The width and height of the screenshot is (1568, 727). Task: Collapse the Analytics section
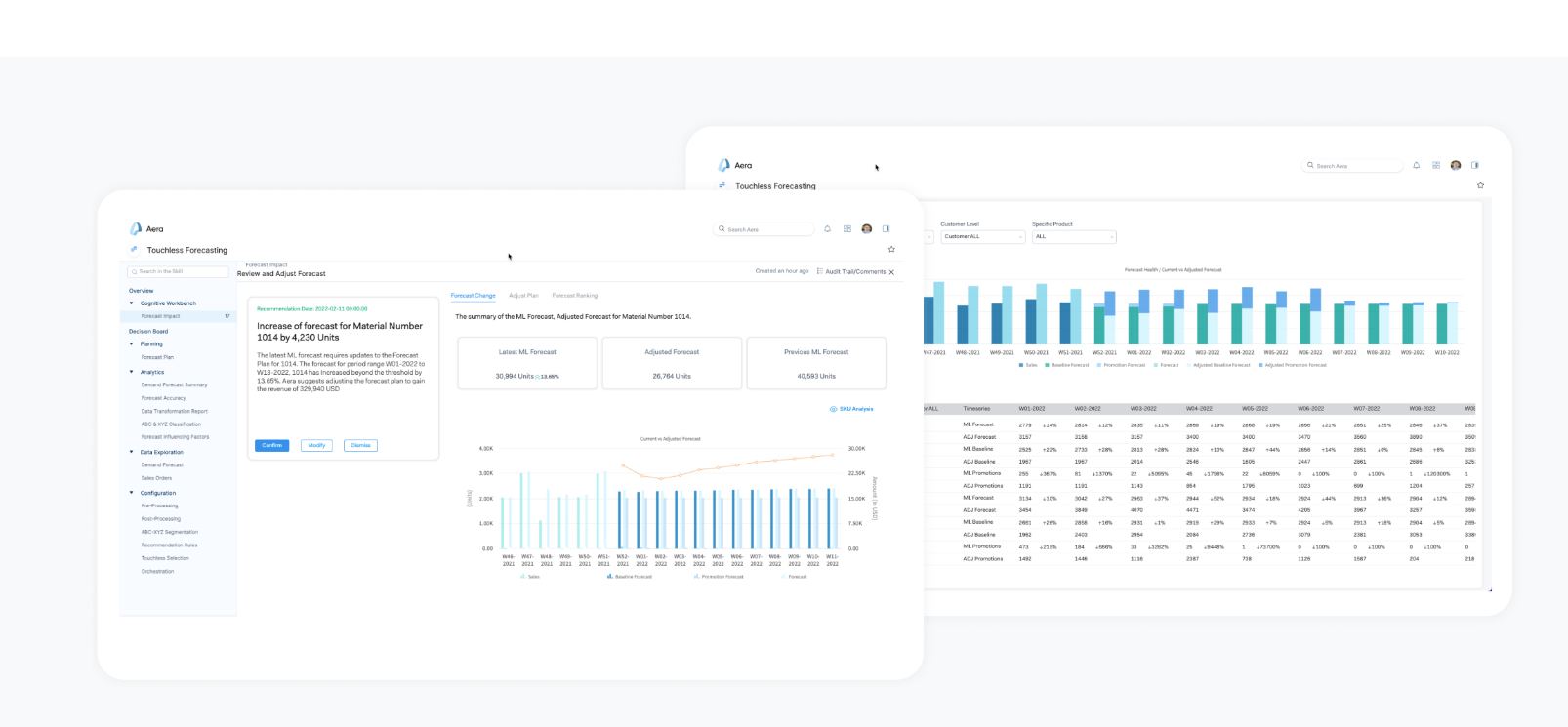pos(132,372)
